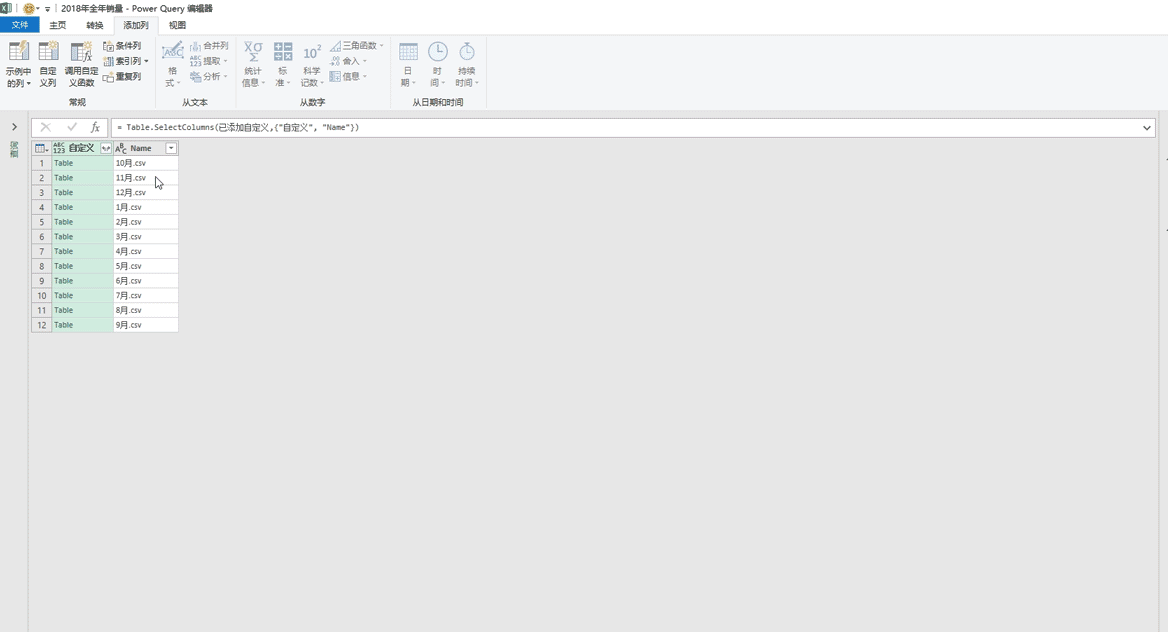Open 标准 (Standard) arithmetic tool
The image size is (1168, 632).
(282, 64)
